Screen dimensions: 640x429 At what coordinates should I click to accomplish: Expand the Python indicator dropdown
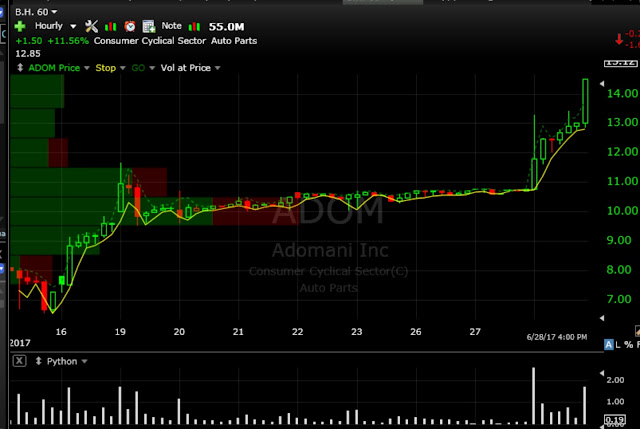tap(84, 362)
